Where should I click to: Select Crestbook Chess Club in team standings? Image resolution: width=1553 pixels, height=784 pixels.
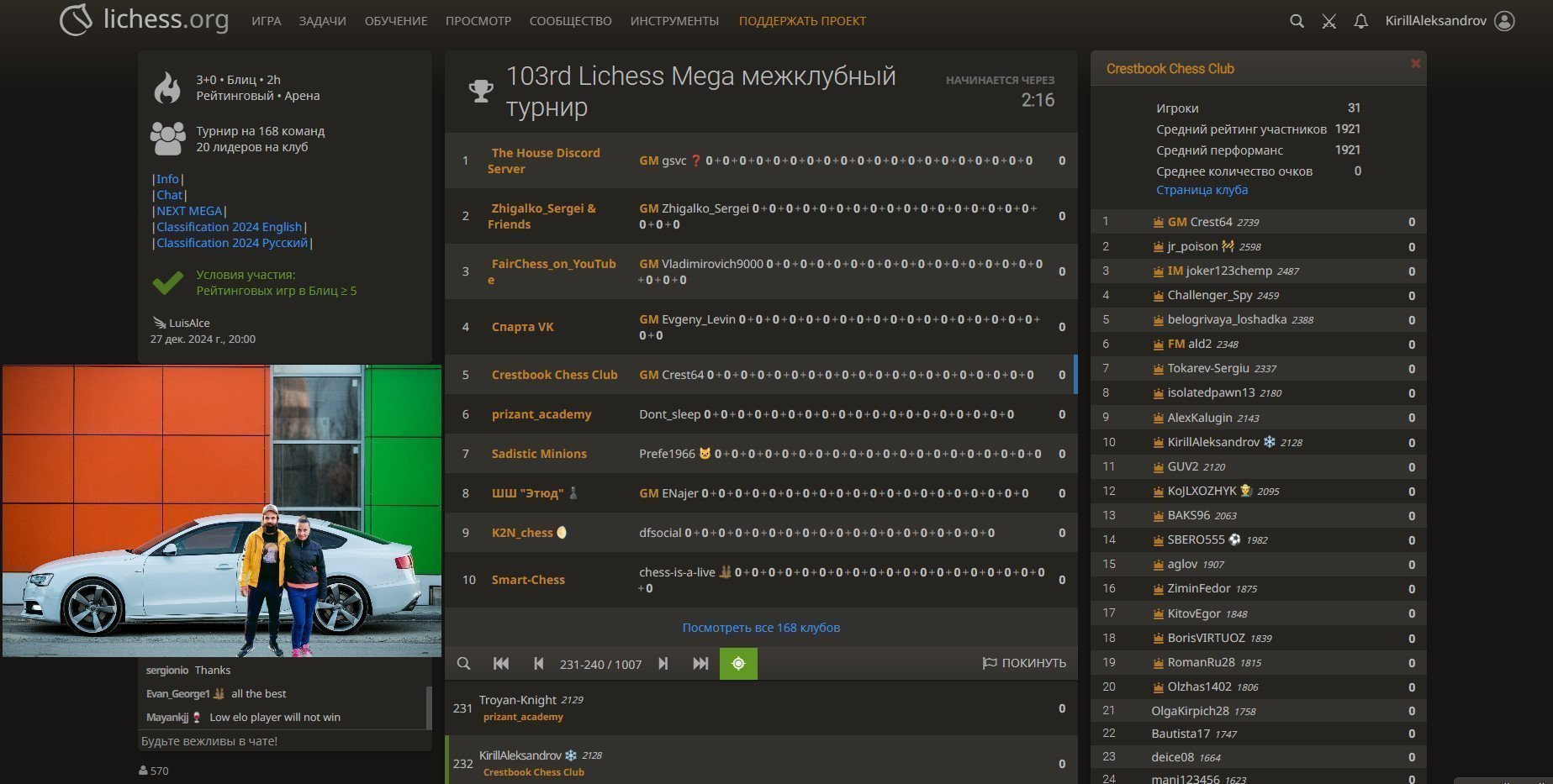pyautogui.click(x=555, y=375)
